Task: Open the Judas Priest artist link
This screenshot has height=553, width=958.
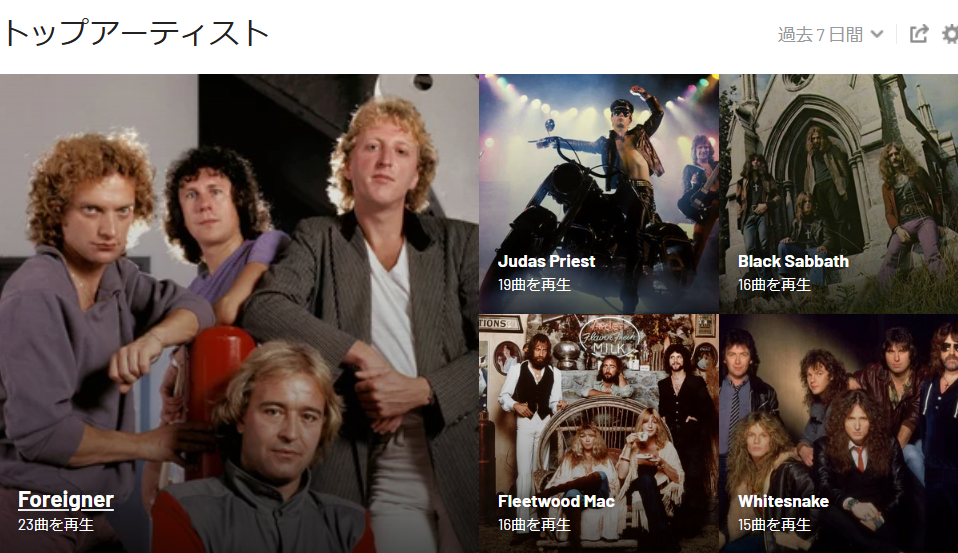Action: [546, 262]
